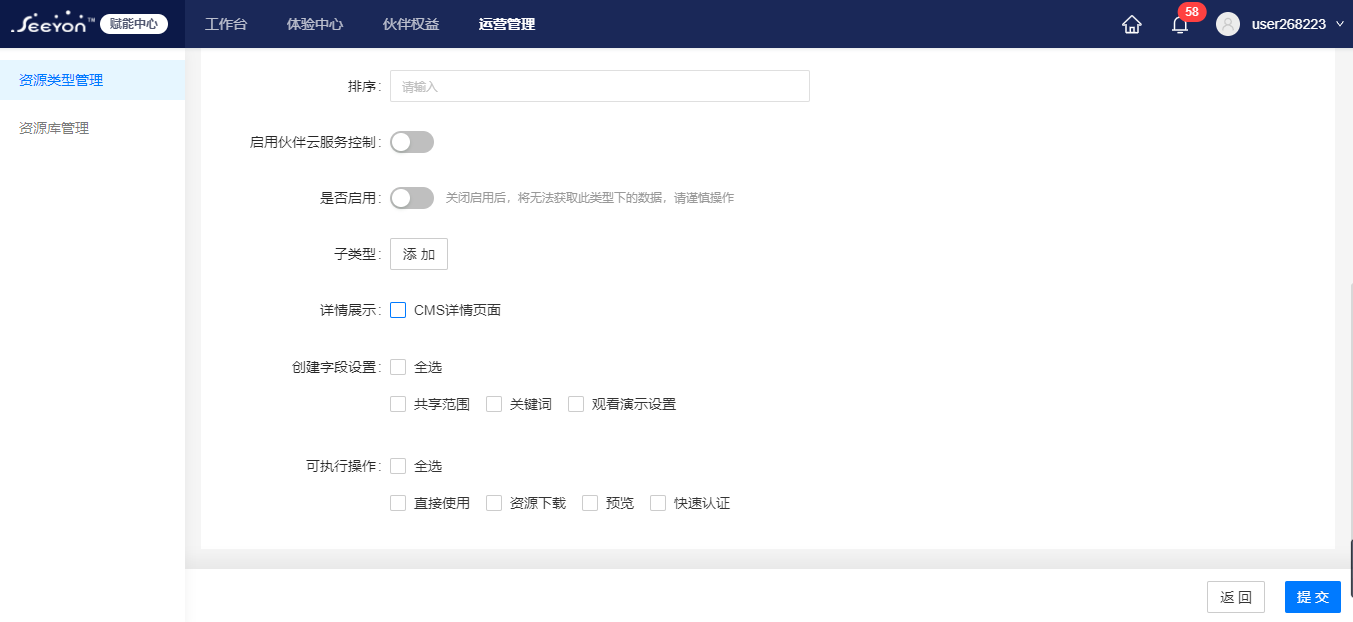Check 全选 under 创建字段设置
Image resolution: width=1353 pixels, height=622 pixels.
click(398, 367)
